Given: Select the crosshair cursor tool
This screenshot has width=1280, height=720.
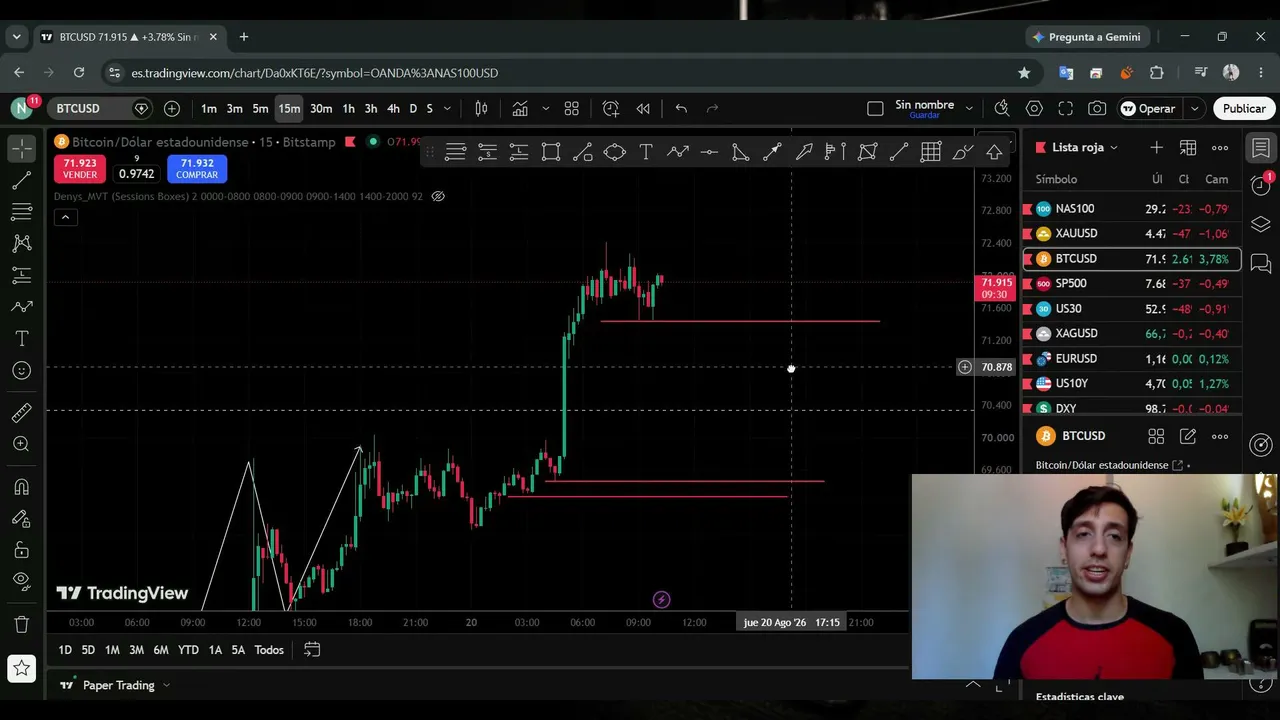Looking at the screenshot, I should pyautogui.click(x=22, y=148).
